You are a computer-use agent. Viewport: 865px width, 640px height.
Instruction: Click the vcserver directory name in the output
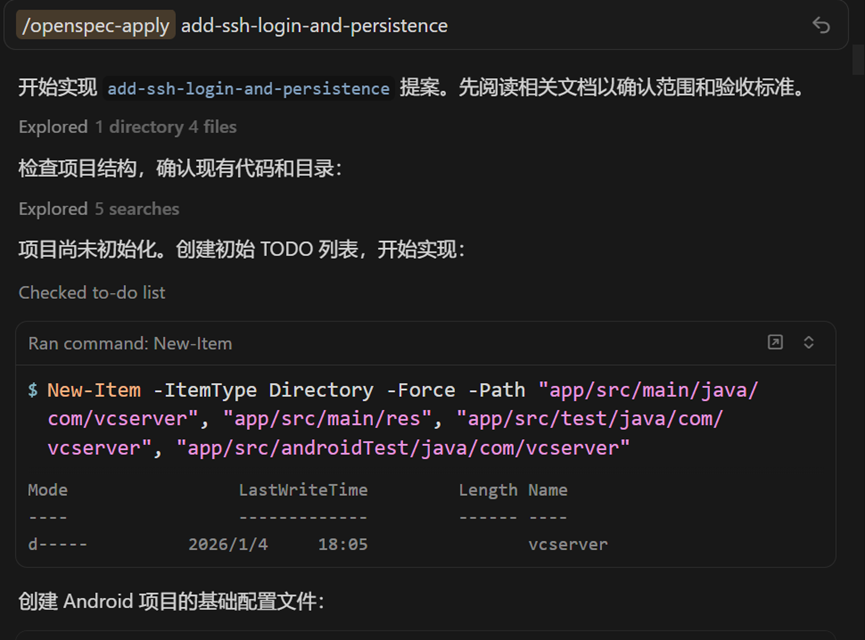567,545
